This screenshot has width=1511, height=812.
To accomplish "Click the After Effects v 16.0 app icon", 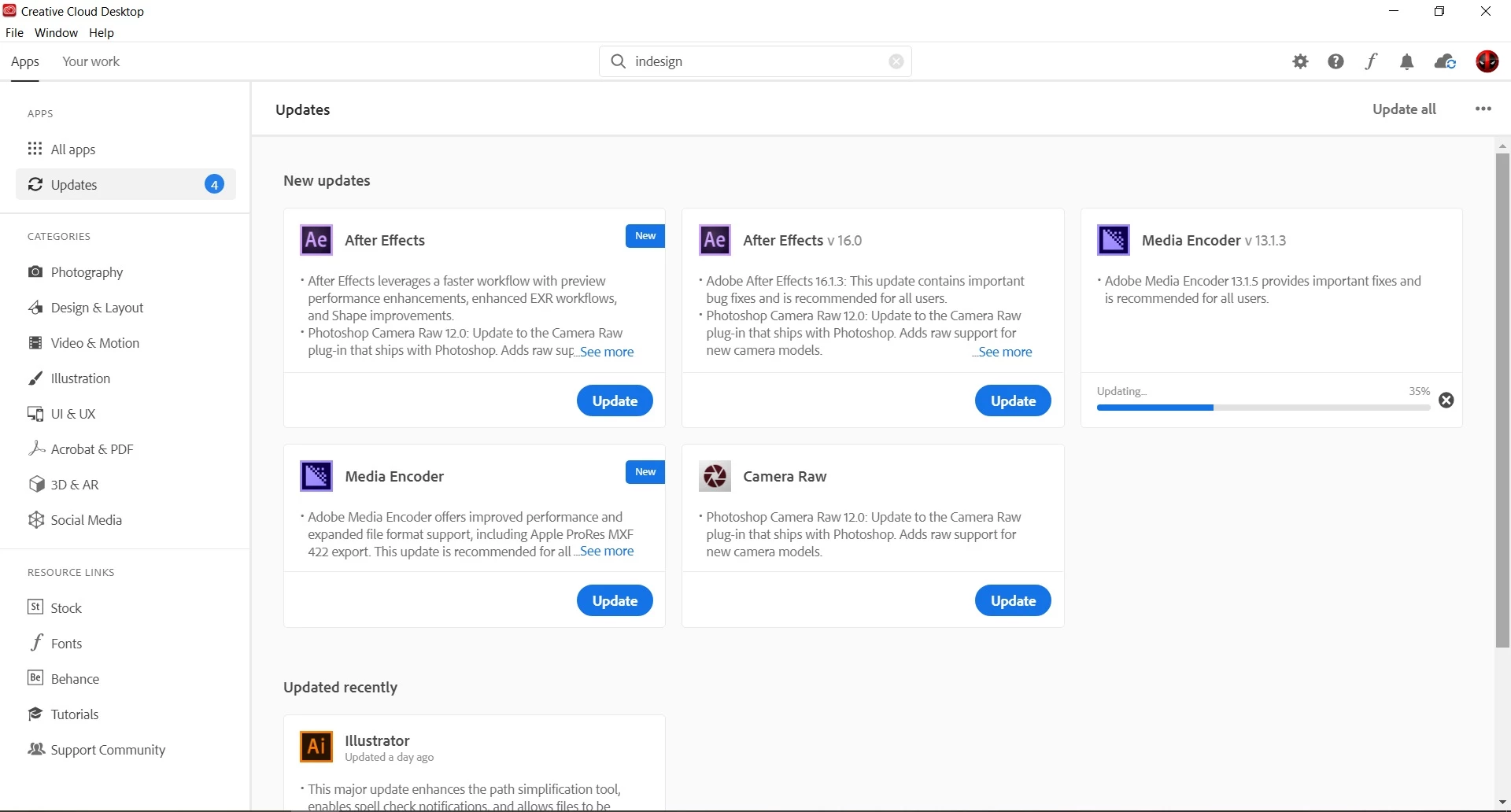I will coord(715,240).
